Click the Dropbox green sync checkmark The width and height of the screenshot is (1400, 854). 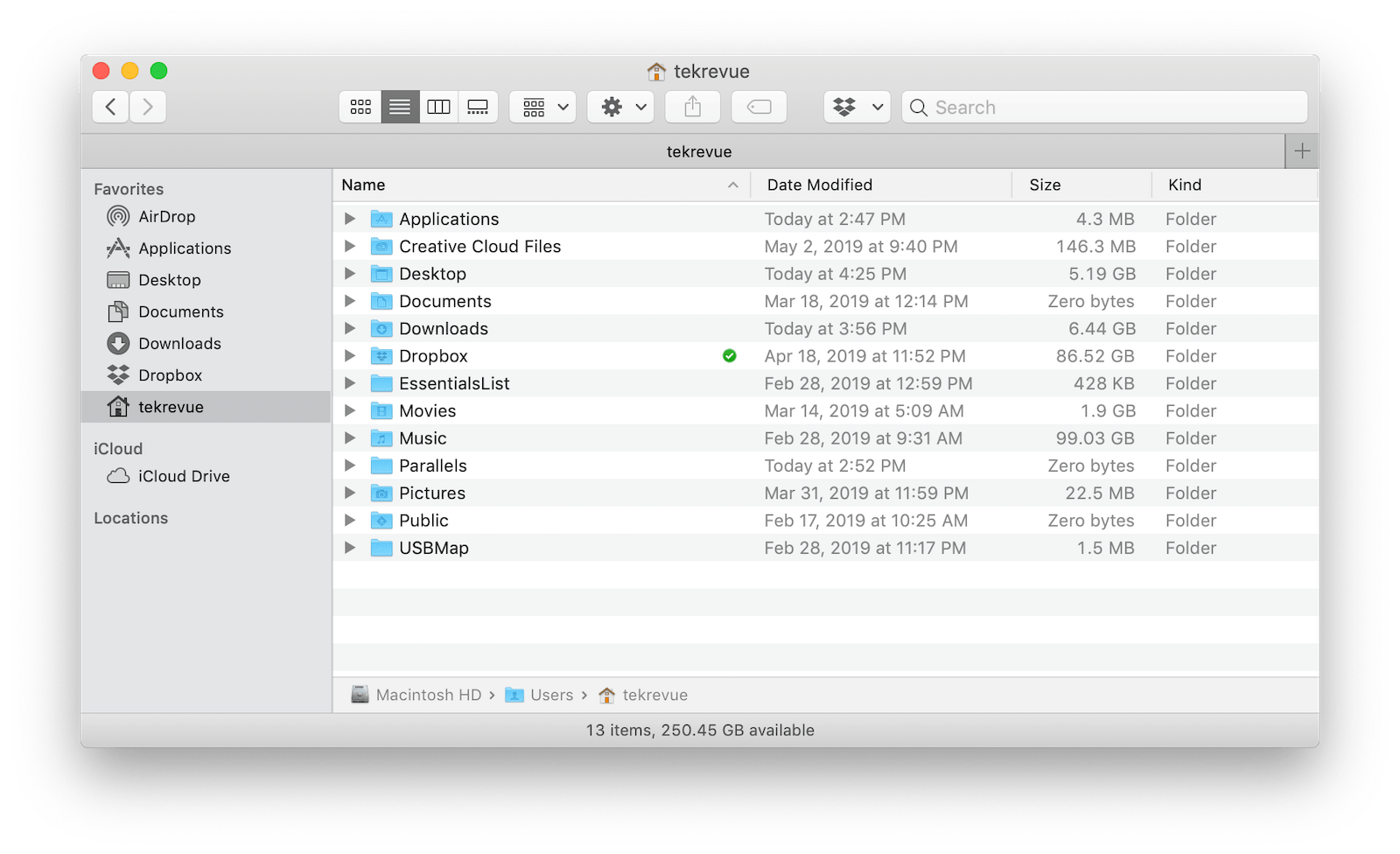click(730, 356)
